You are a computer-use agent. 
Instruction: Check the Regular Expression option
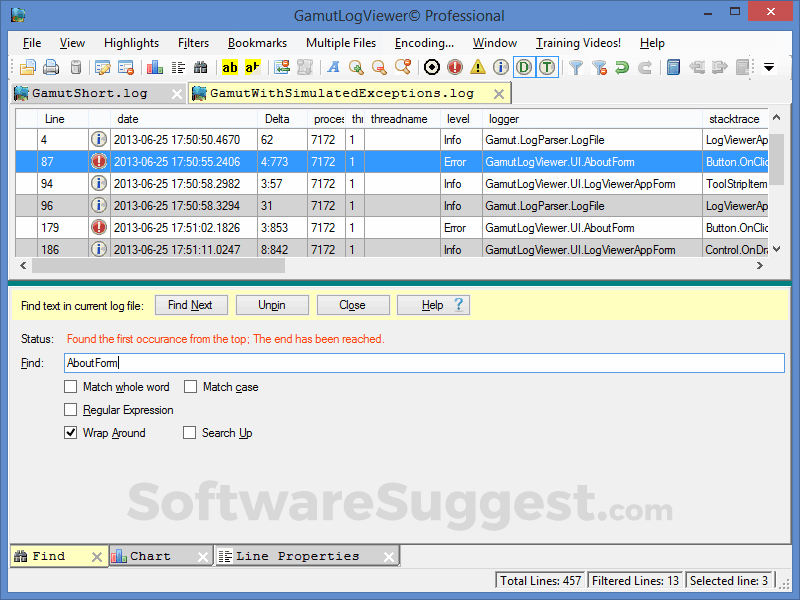tap(71, 409)
